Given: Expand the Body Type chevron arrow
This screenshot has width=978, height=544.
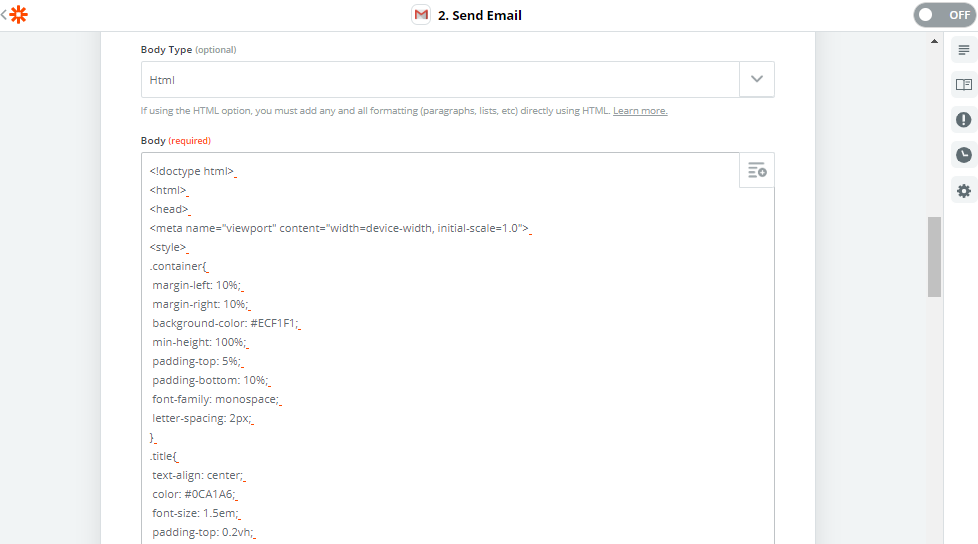Looking at the screenshot, I should point(757,79).
